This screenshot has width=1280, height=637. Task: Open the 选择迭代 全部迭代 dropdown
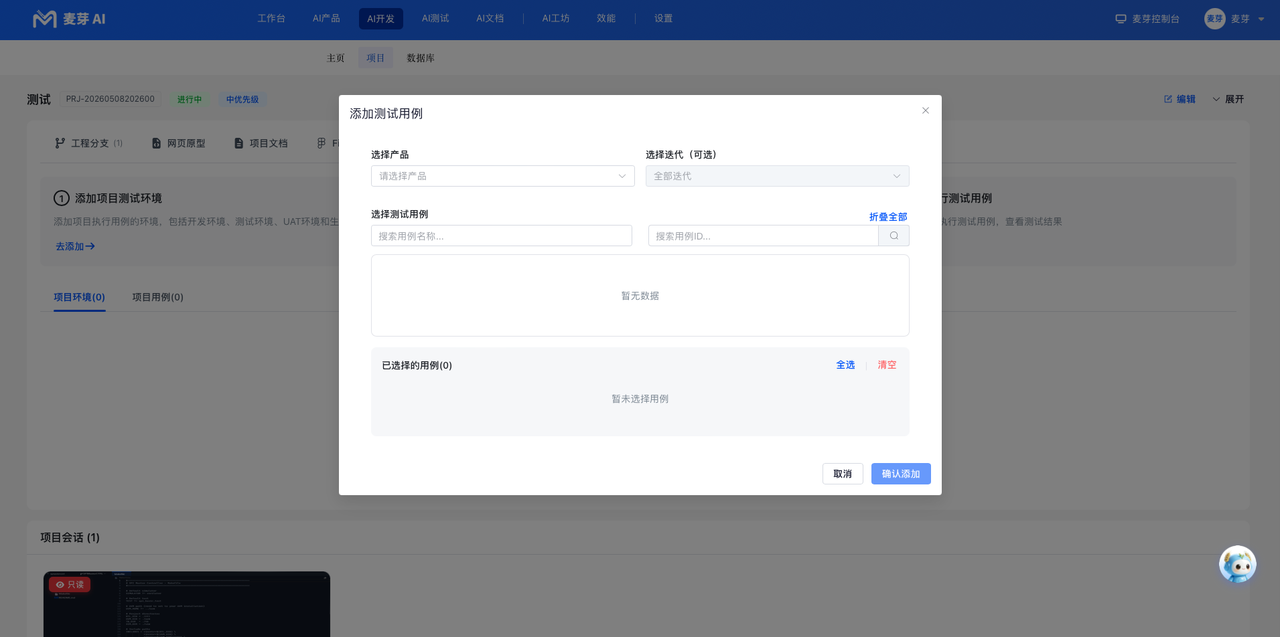(777, 176)
